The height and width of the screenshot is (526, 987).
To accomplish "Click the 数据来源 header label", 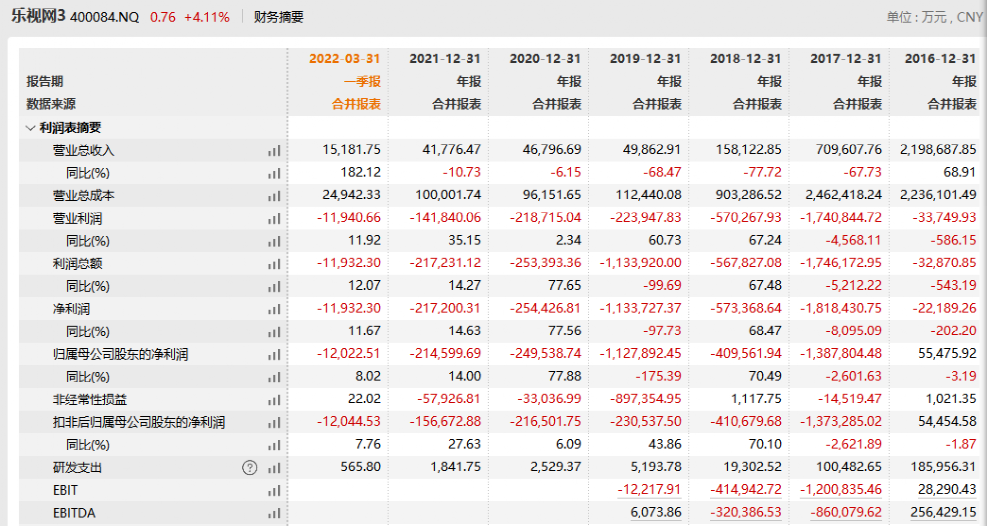I will pos(51,104).
